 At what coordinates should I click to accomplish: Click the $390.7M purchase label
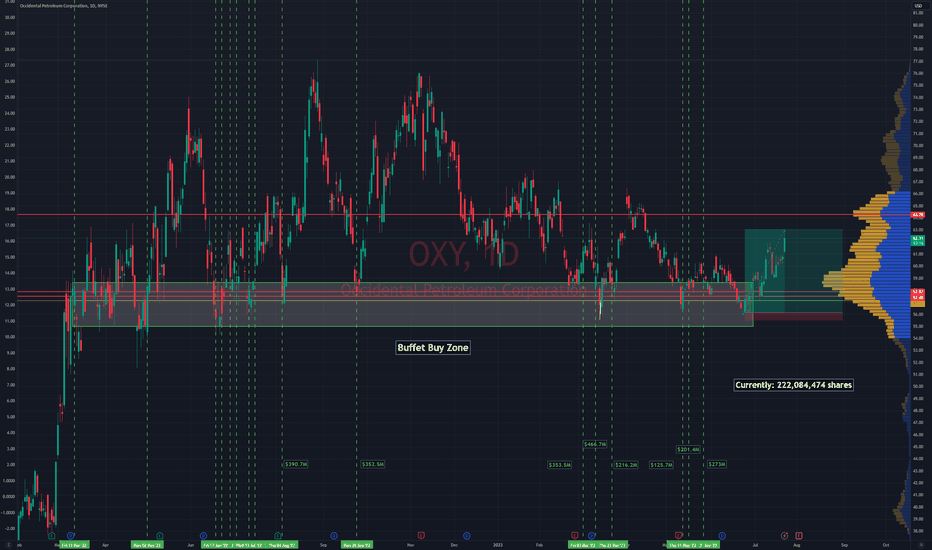pyautogui.click(x=295, y=464)
